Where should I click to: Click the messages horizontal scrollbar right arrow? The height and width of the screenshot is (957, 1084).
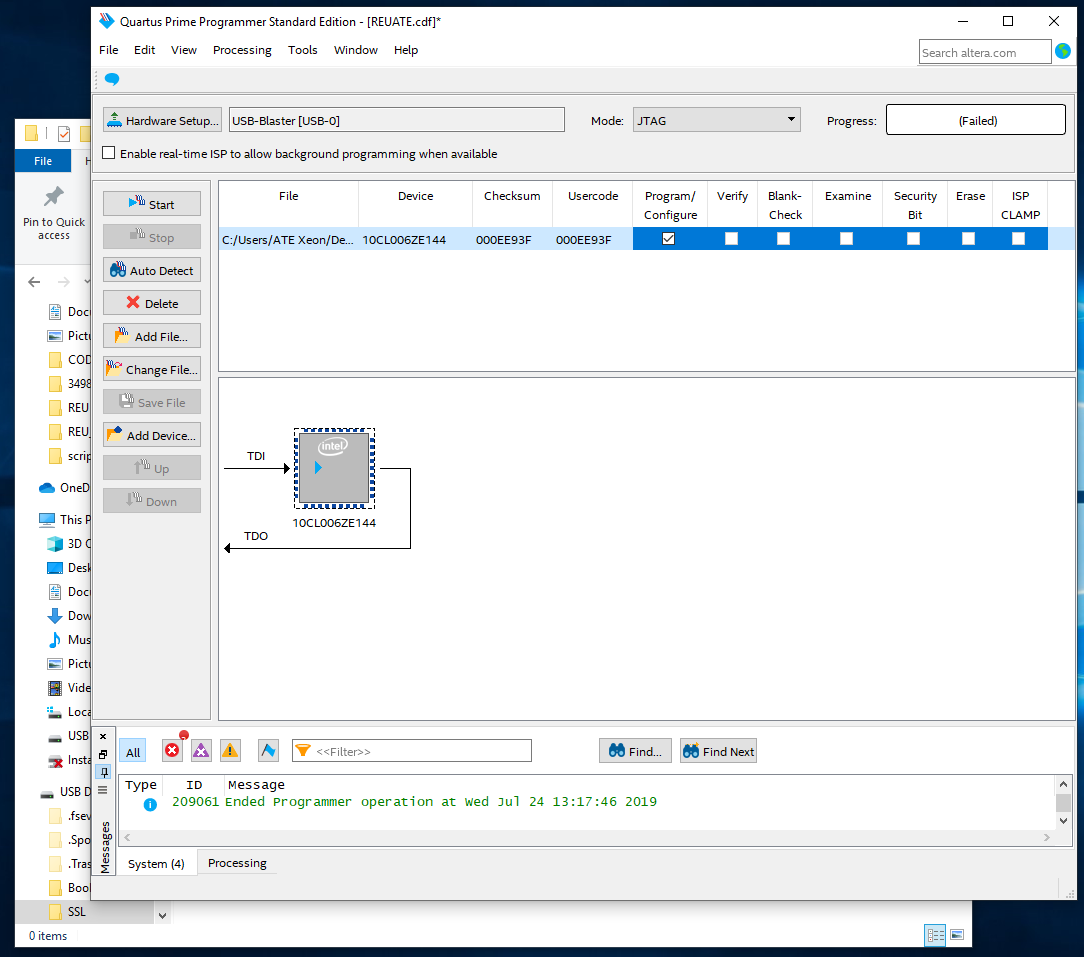(1047, 837)
